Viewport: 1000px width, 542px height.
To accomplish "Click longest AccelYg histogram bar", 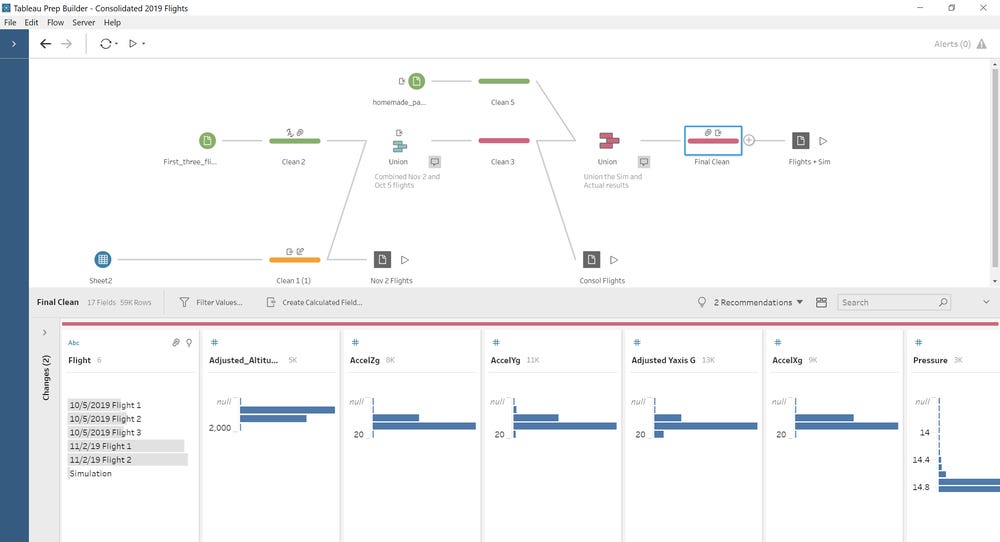I will [x=565, y=426].
